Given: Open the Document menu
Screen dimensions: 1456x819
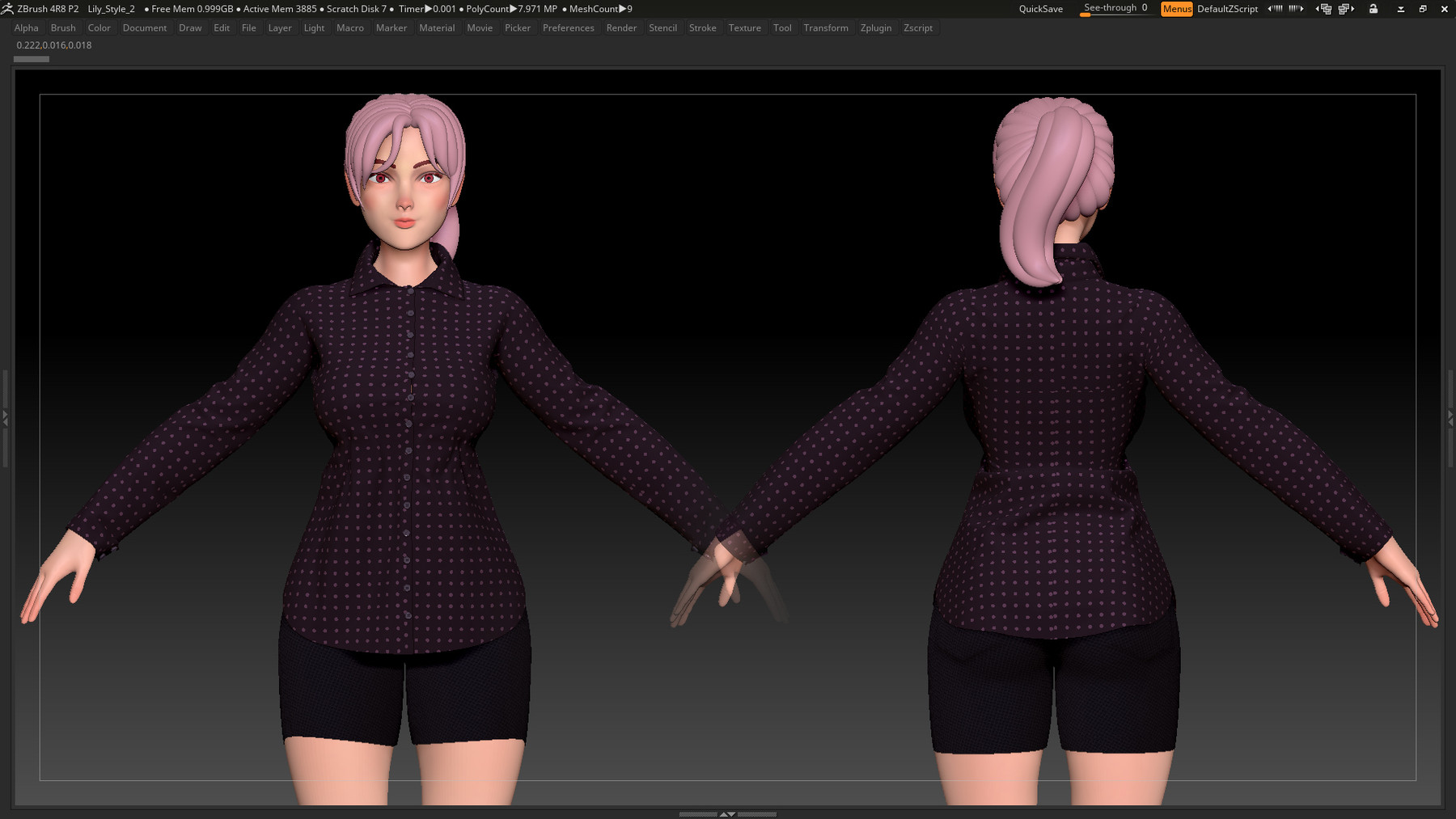Looking at the screenshot, I should pos(145,27).
